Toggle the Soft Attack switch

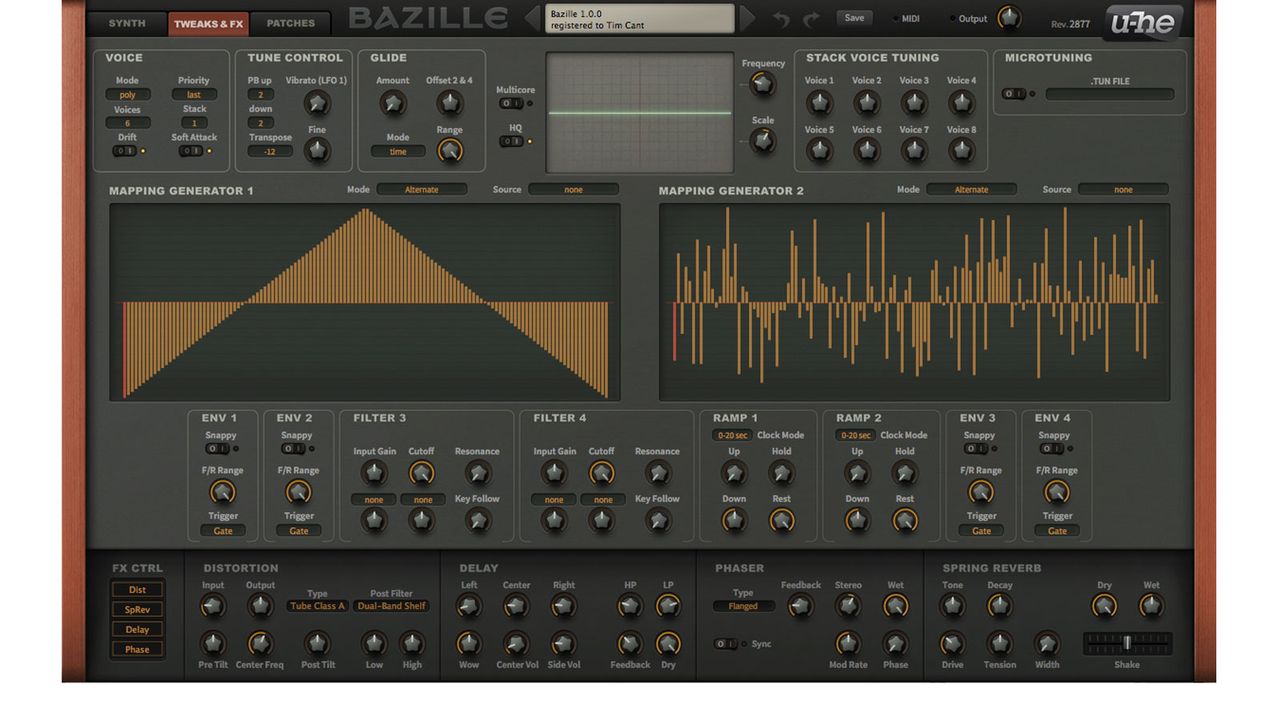click(191, 151)
